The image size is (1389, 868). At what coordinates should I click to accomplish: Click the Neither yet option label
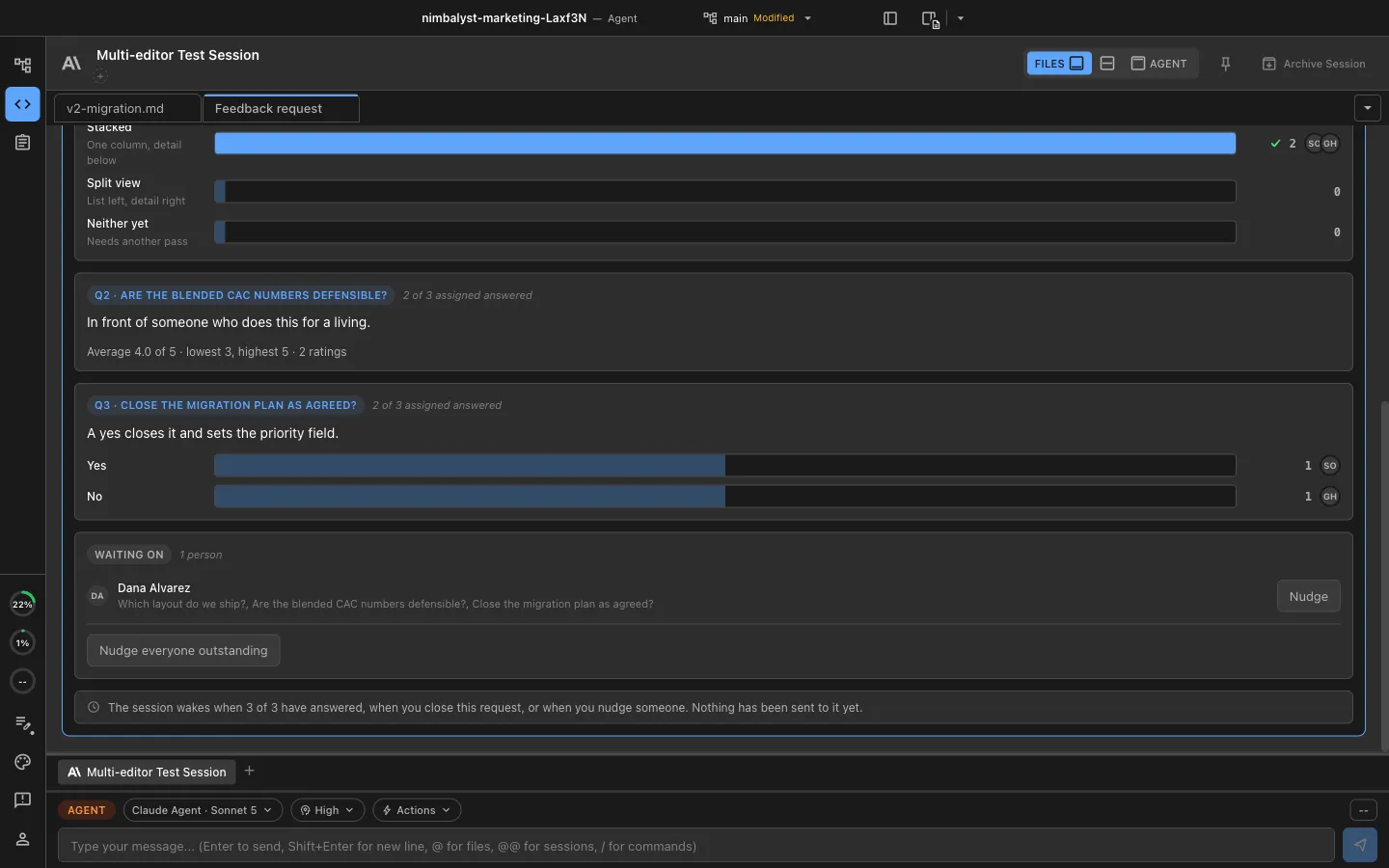point(118,224)
